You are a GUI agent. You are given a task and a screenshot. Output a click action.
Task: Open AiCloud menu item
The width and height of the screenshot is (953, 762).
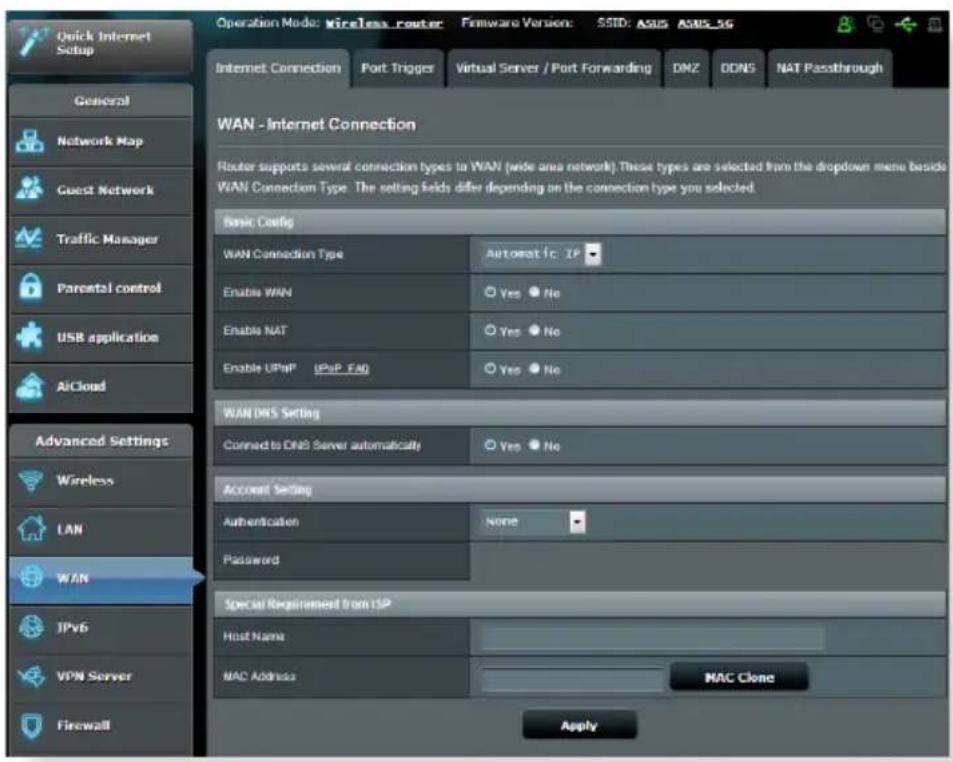tap(101, 387)
